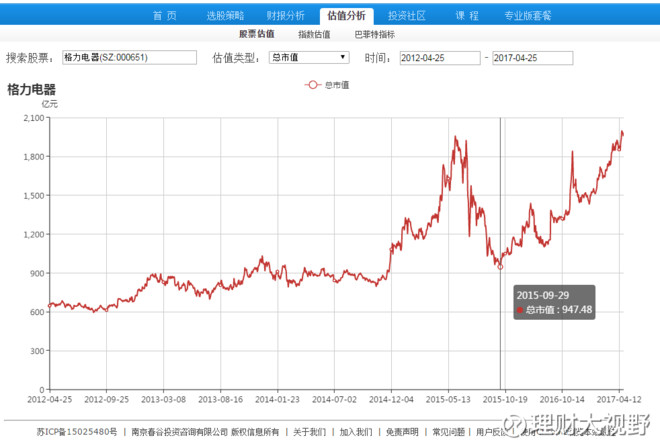This screenshot has width=660, height=442.
Task: Toggle the 总市值 legend series
Action: point(327,85)
